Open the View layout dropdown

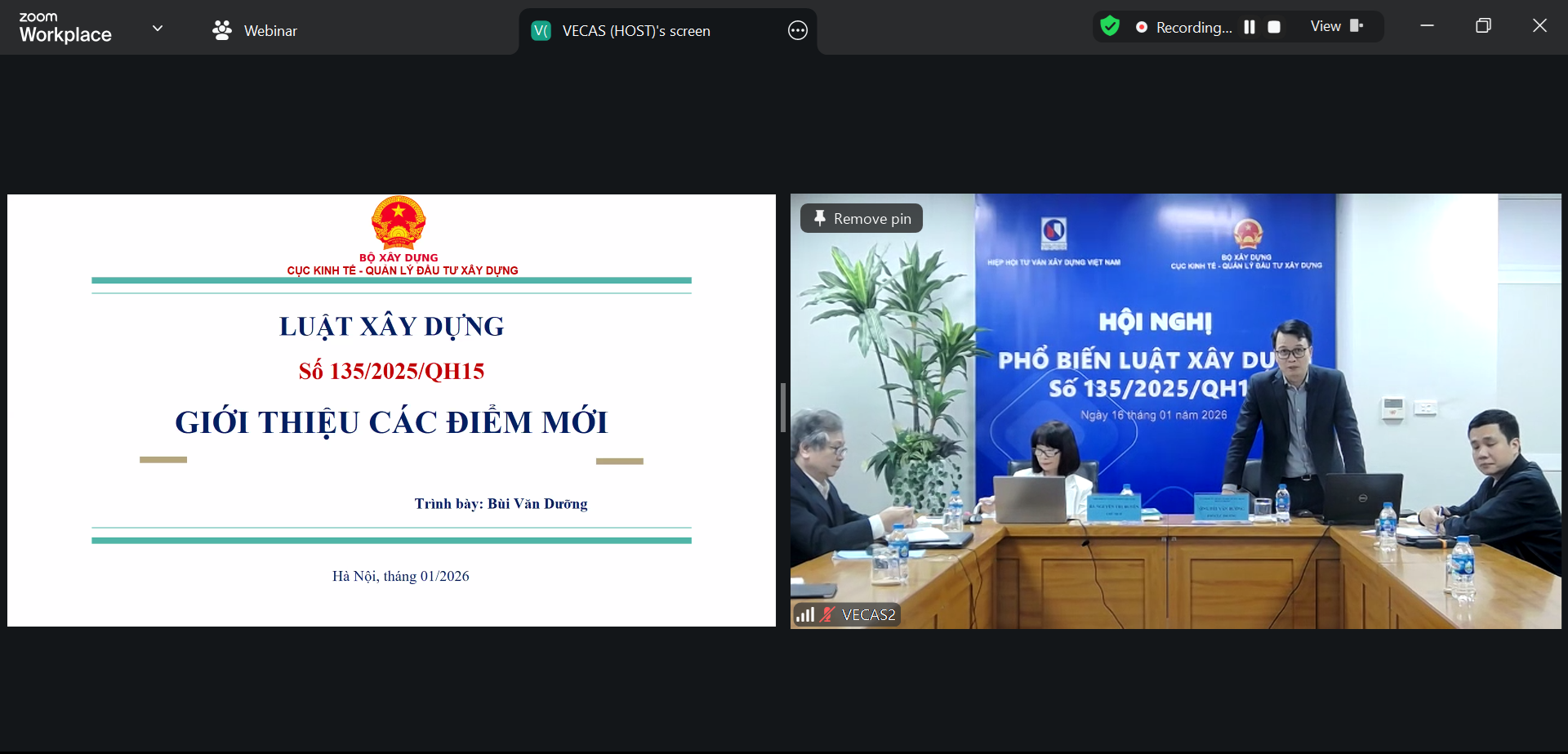[x=1325, y=27]
